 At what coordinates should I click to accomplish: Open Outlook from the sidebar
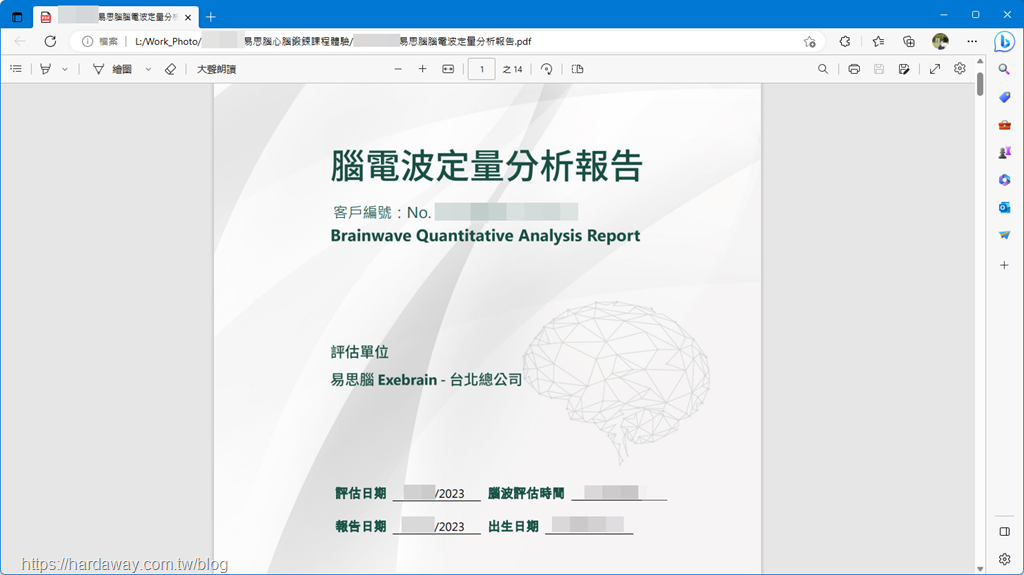click(x=1004, y=207)
